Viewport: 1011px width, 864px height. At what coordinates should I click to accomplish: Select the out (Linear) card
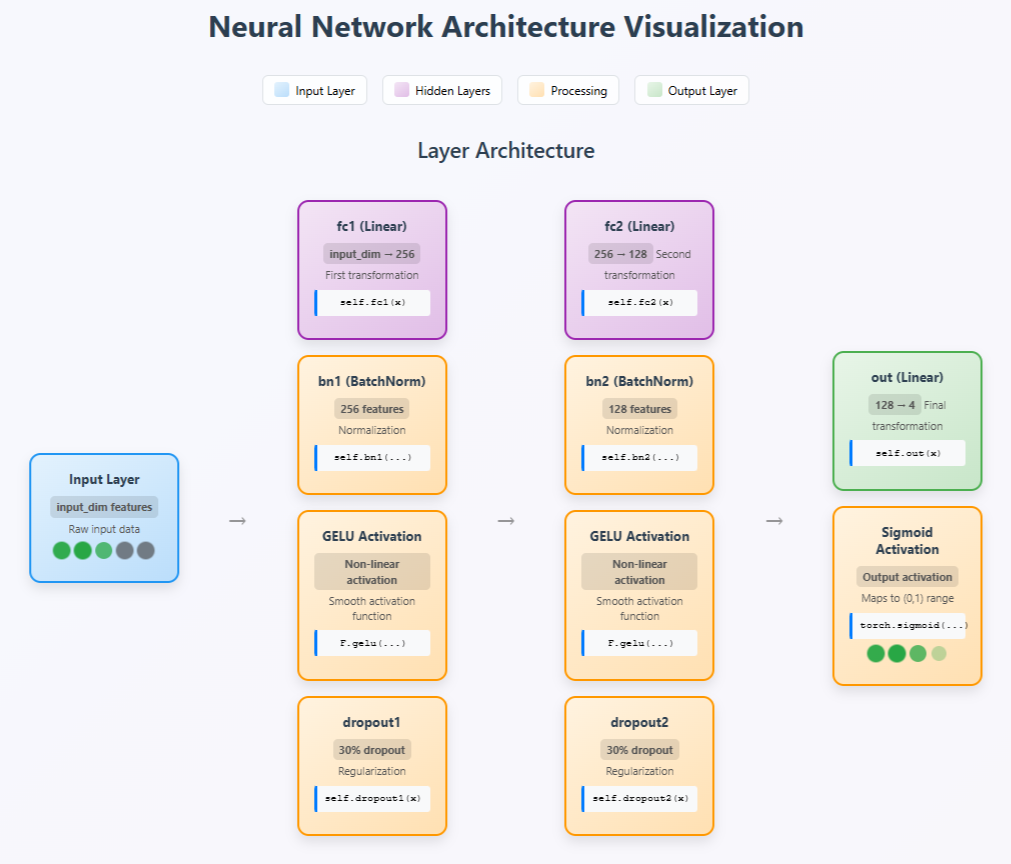click(x=907, y=421)
